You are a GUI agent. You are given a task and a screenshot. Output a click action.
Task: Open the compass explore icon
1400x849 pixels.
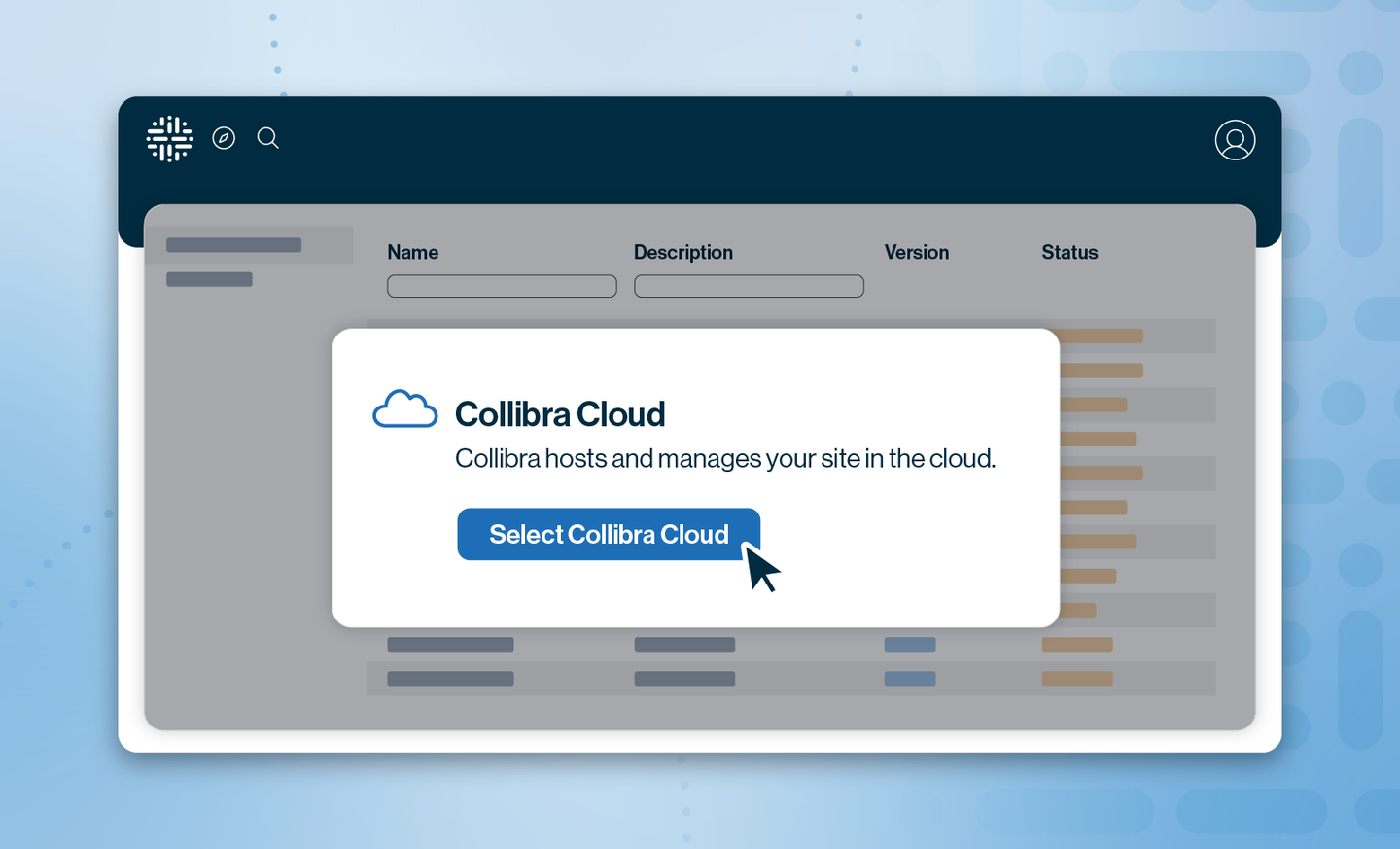pyautogui.click(x=224, y=138)
